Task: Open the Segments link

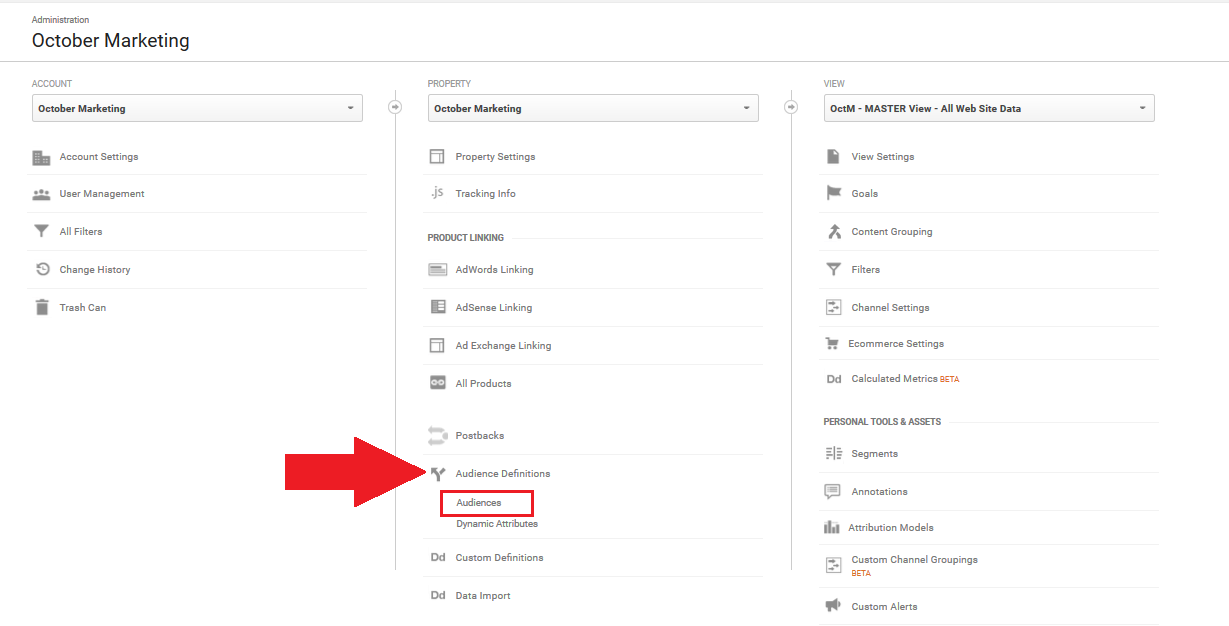Action: 875,454
